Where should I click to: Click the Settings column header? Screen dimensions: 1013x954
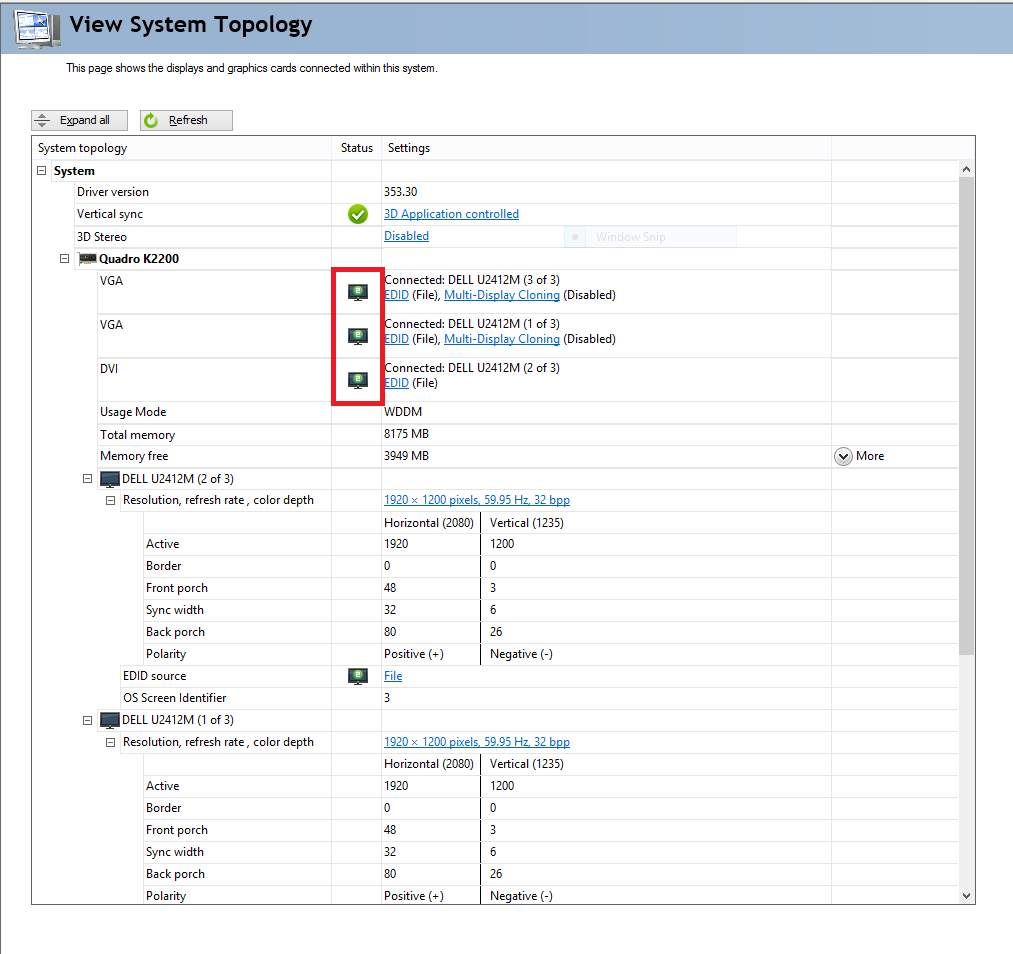tap(409, 148)
